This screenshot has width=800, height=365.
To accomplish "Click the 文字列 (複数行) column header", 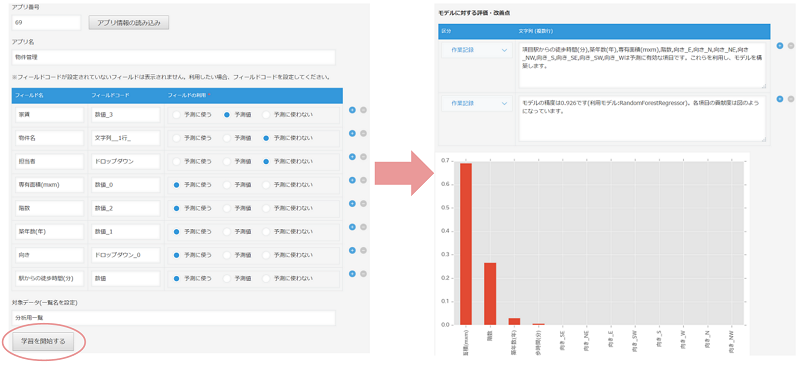I will pos(536,31).
